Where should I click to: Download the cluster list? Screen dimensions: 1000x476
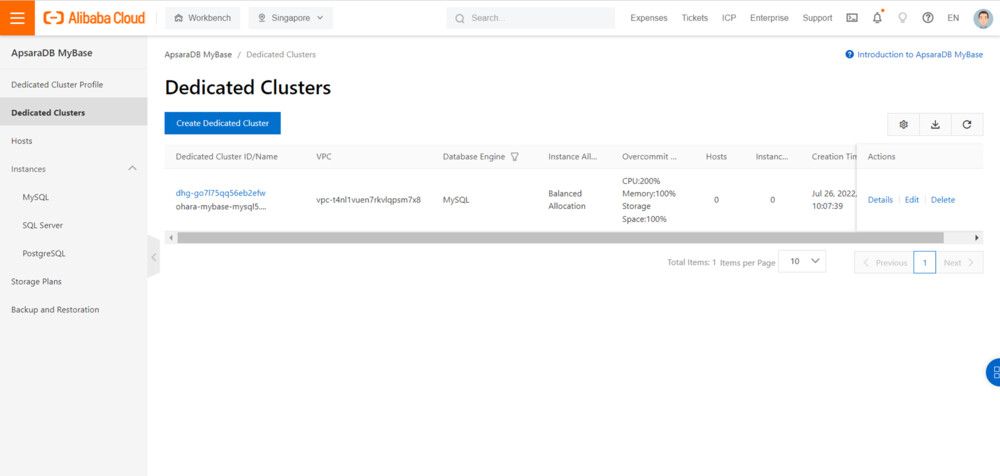pos(935,124)
